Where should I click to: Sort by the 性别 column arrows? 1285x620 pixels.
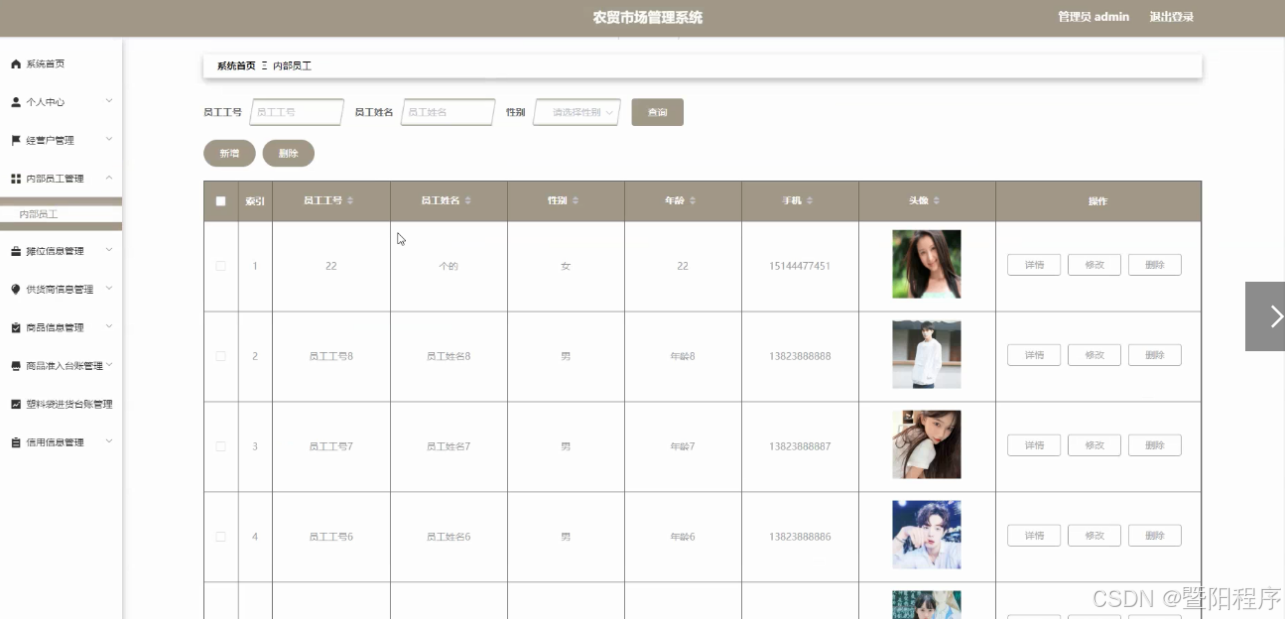(575, 201)
